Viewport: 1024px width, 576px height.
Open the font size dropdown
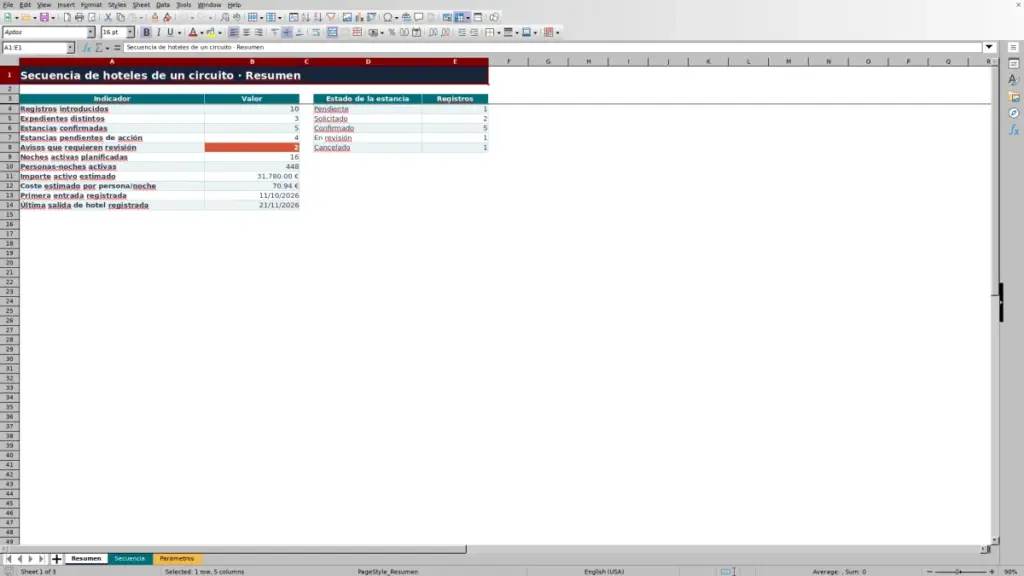click(x=130, y=33)
